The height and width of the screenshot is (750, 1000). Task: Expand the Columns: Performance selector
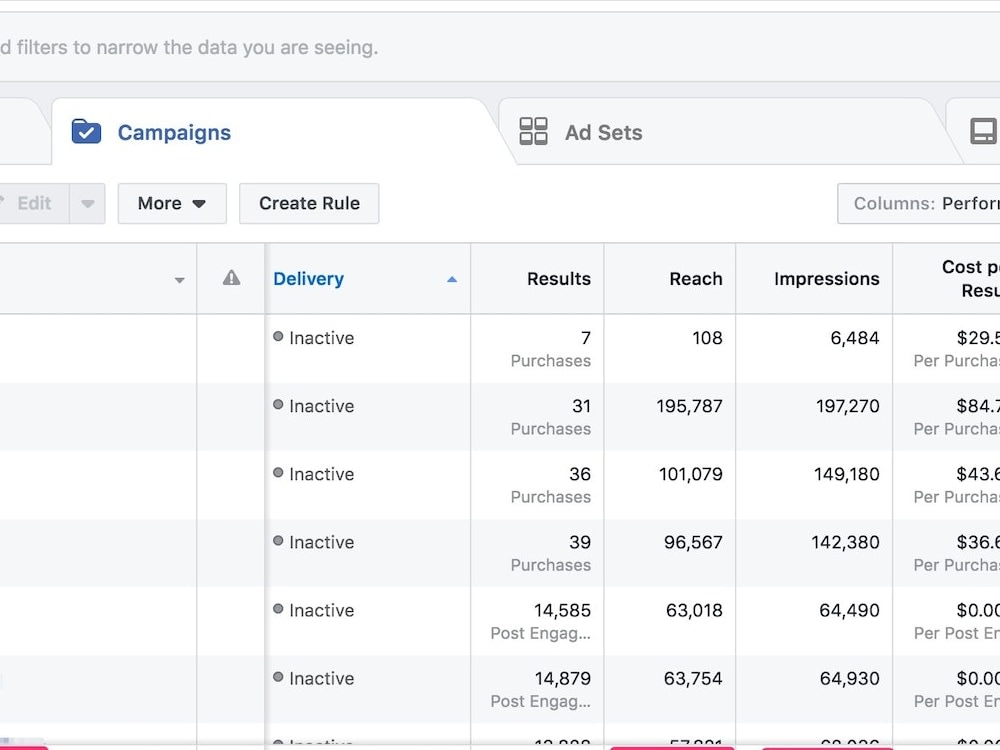point(919,203)
